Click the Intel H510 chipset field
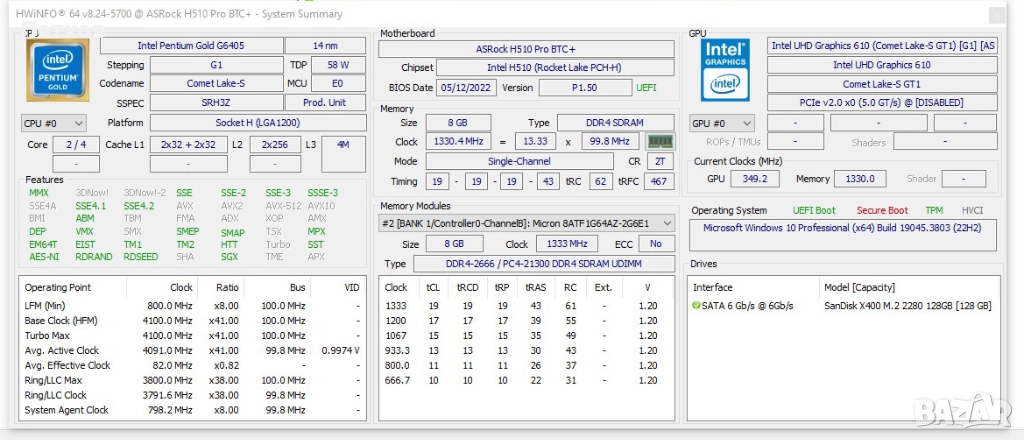The width and height of the screenshot is (1024, 440). (555, 68)
